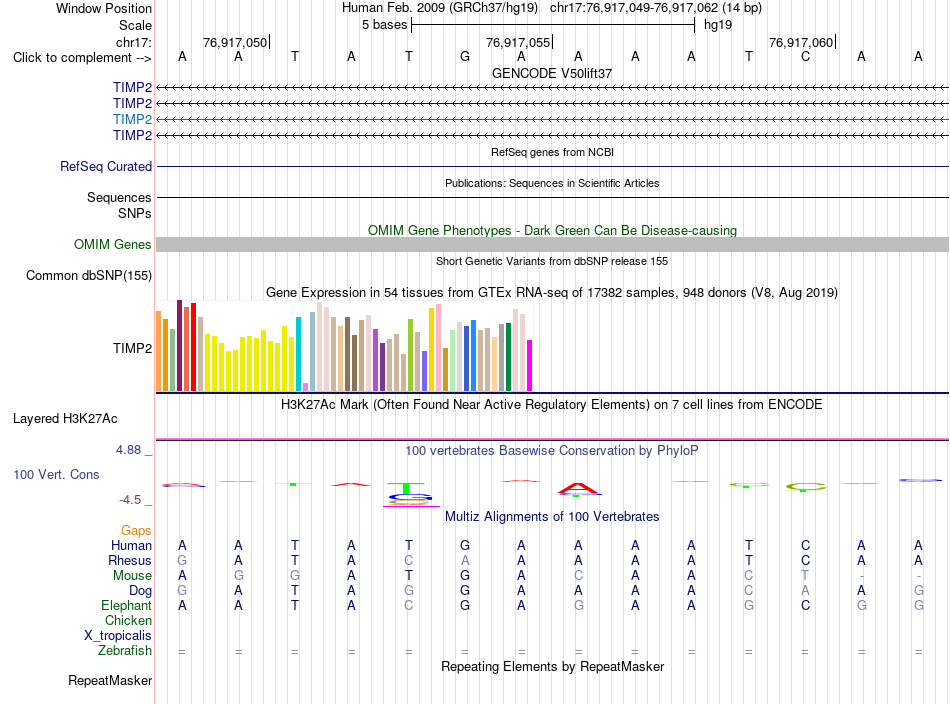
Task: Click the OMIM Genes track label
Action: (x=113, y=244)
